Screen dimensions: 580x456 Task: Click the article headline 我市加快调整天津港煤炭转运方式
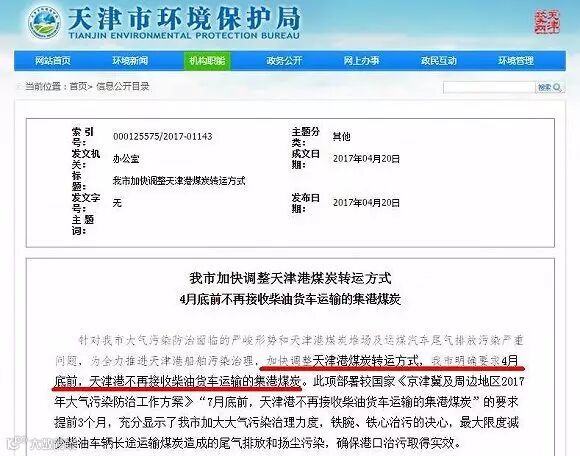[x=290, y=278]
